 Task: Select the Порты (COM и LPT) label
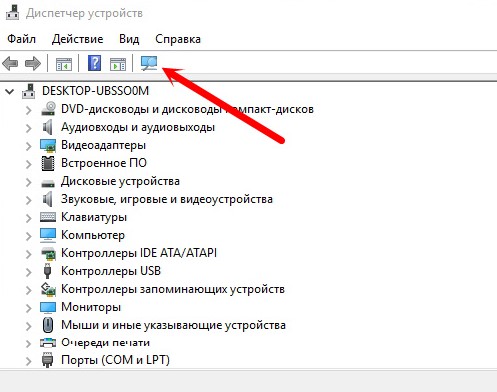pyautogui.click(x=115, y=360)
